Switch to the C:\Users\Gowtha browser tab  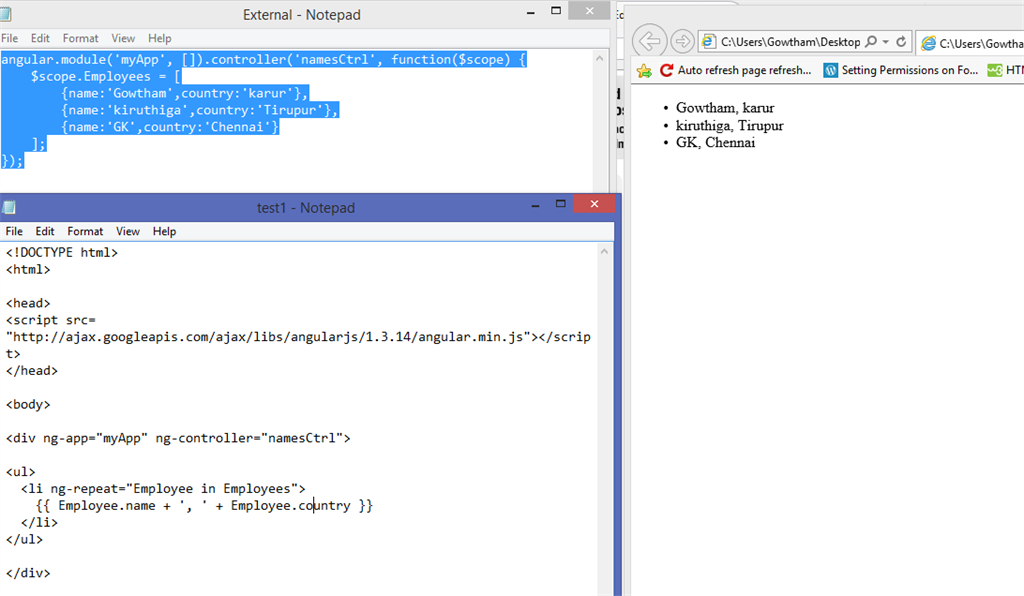pyautogui.click(x=970, y=43)
